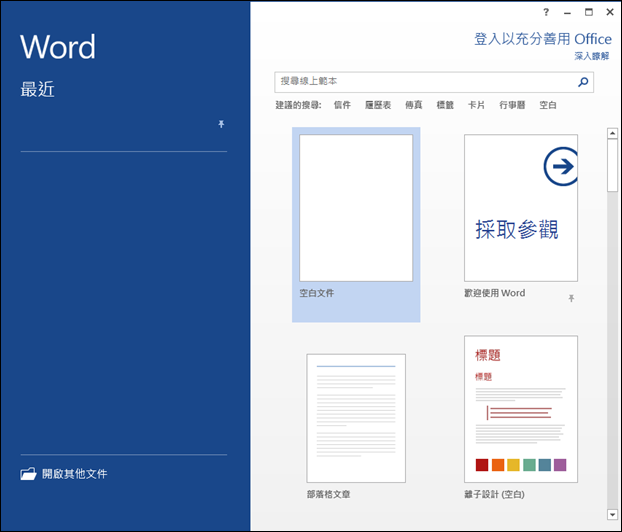
Task: Search suggested category 信件
Action: (x=342, y=105)
